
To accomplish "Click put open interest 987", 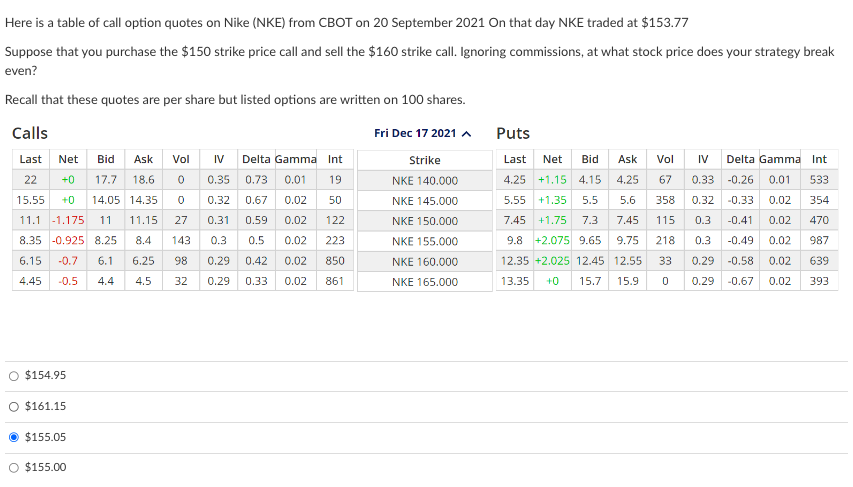I will click(x=819, y=241).
